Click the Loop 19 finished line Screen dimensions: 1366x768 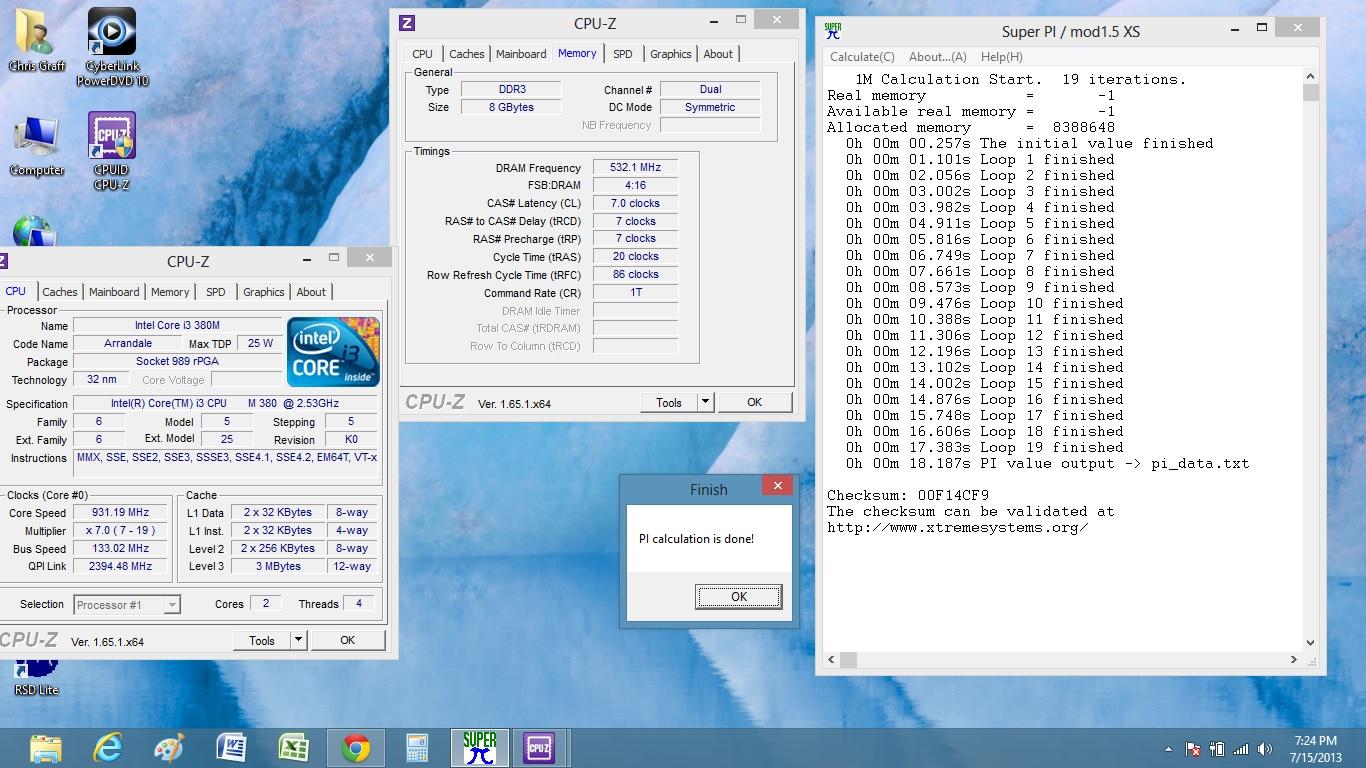[984, 447]
